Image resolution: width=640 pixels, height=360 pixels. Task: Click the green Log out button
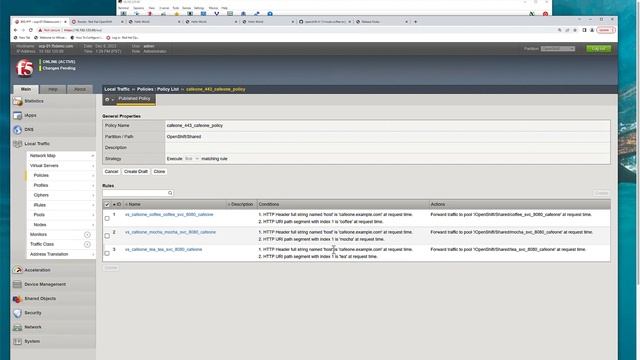click(x=598, y=49)
